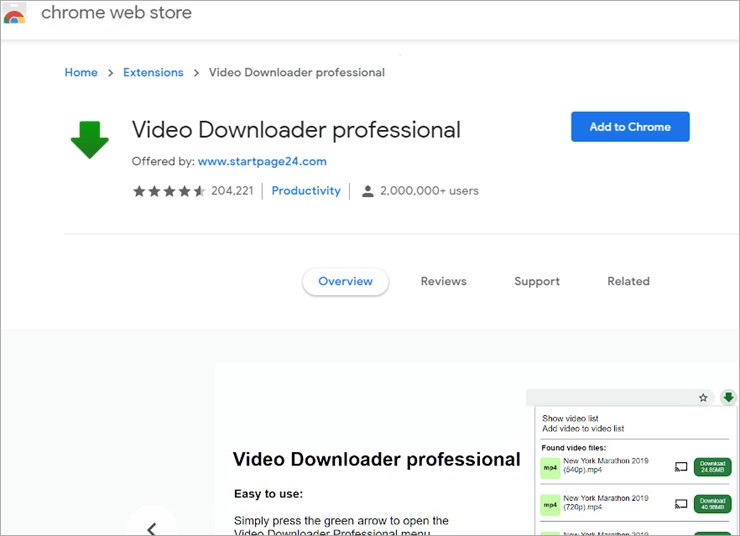740x536 pixels.
Task: Click the cast icon for 720p video
Action: (681, 504)
